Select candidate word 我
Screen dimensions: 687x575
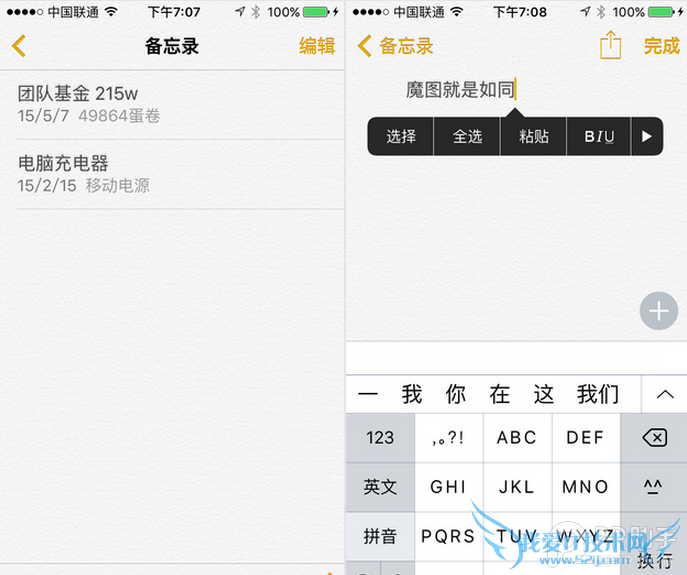(x=411, y=394)
